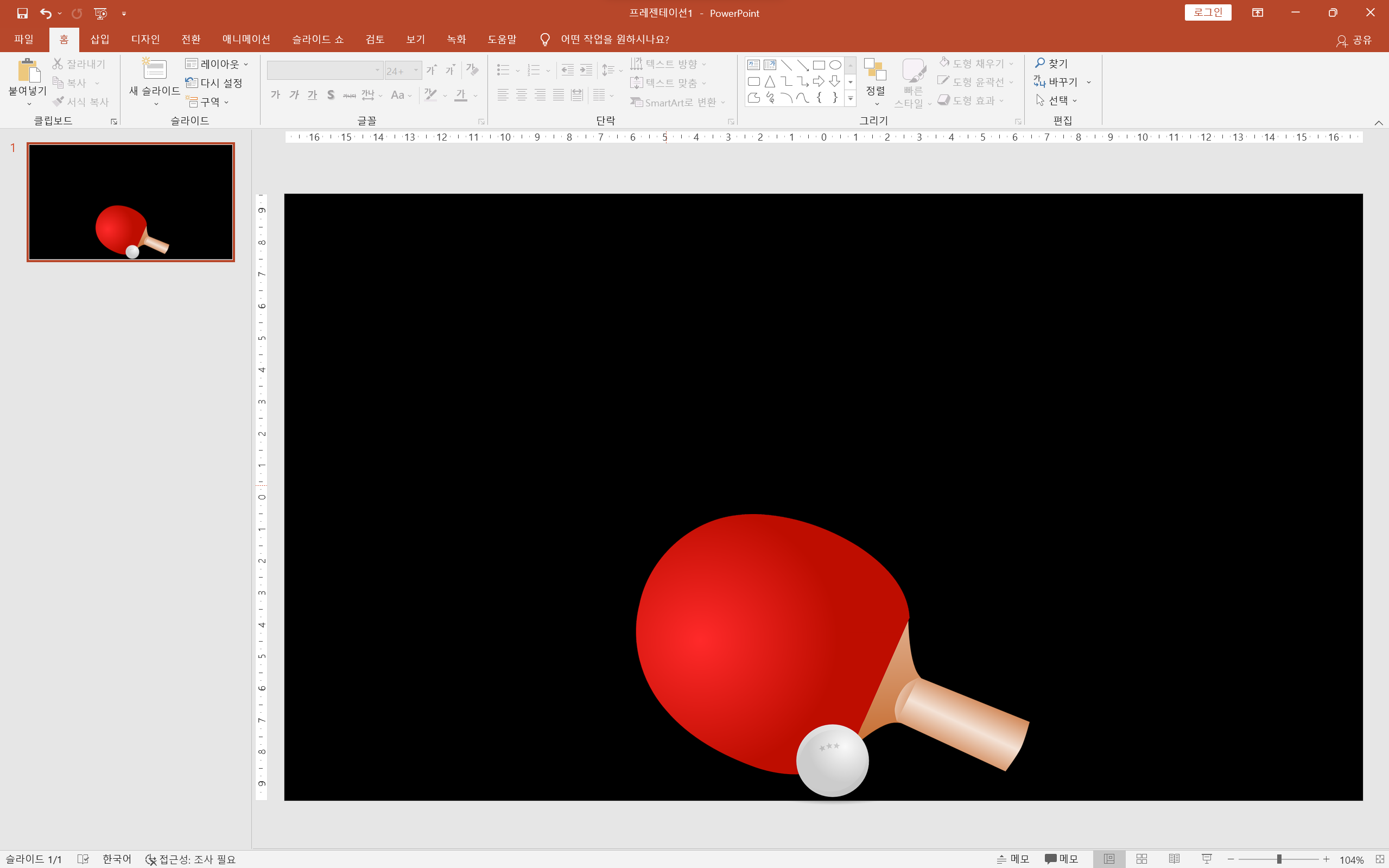Select the Oval shape in shapes gallery
Viewport: 1389px width, 868px height.
pyautogui.click(x=835, y=65)
